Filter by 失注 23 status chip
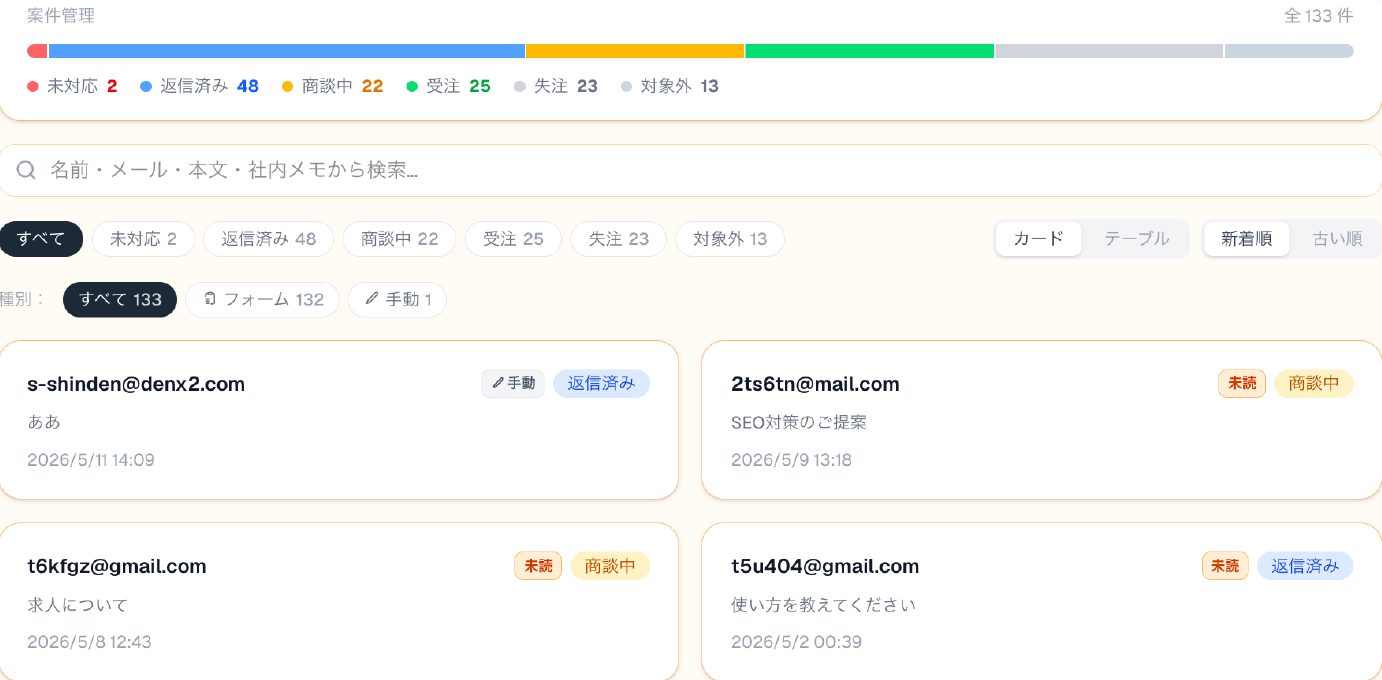The width and height of the screenshot is (1382, 680). (x=619, y=239)
